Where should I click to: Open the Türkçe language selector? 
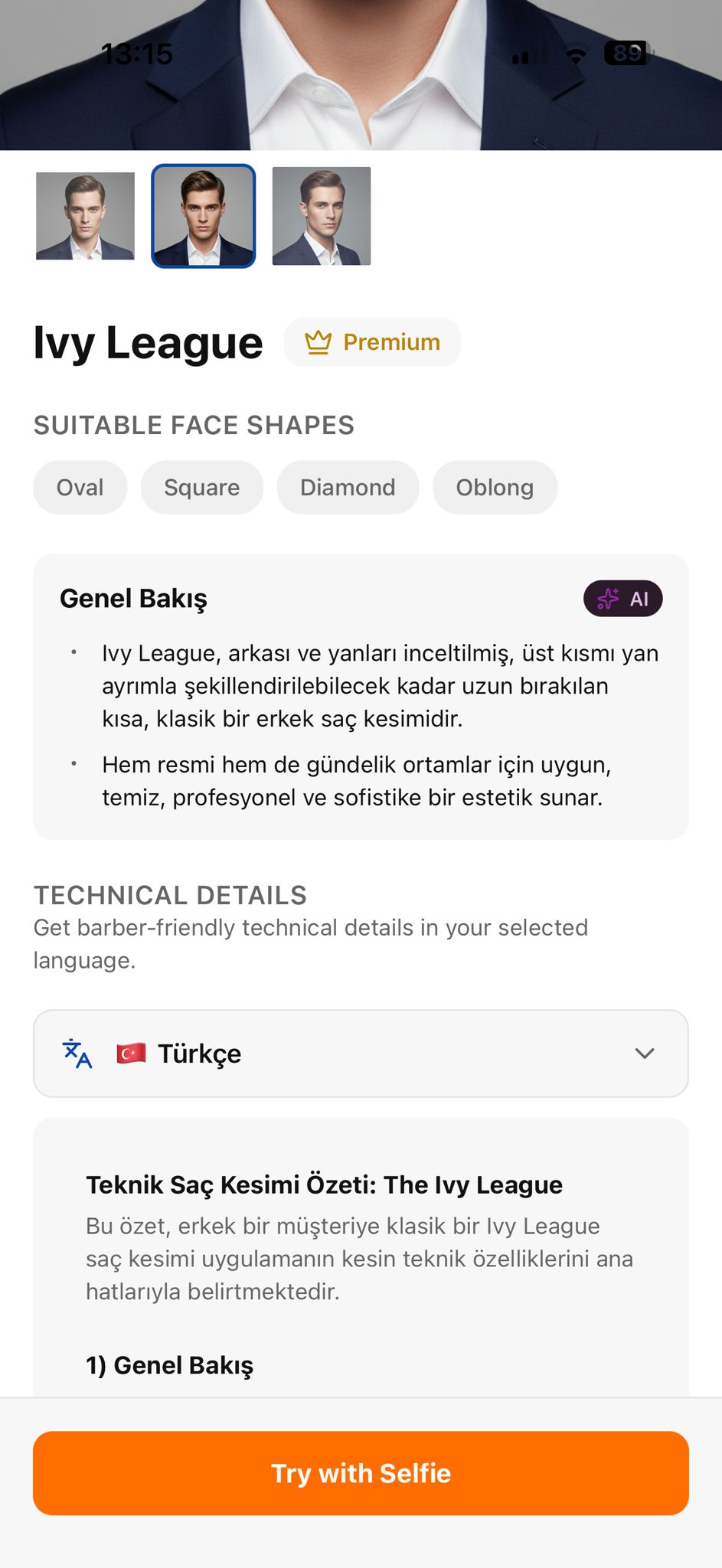(x=360, y=1053)
